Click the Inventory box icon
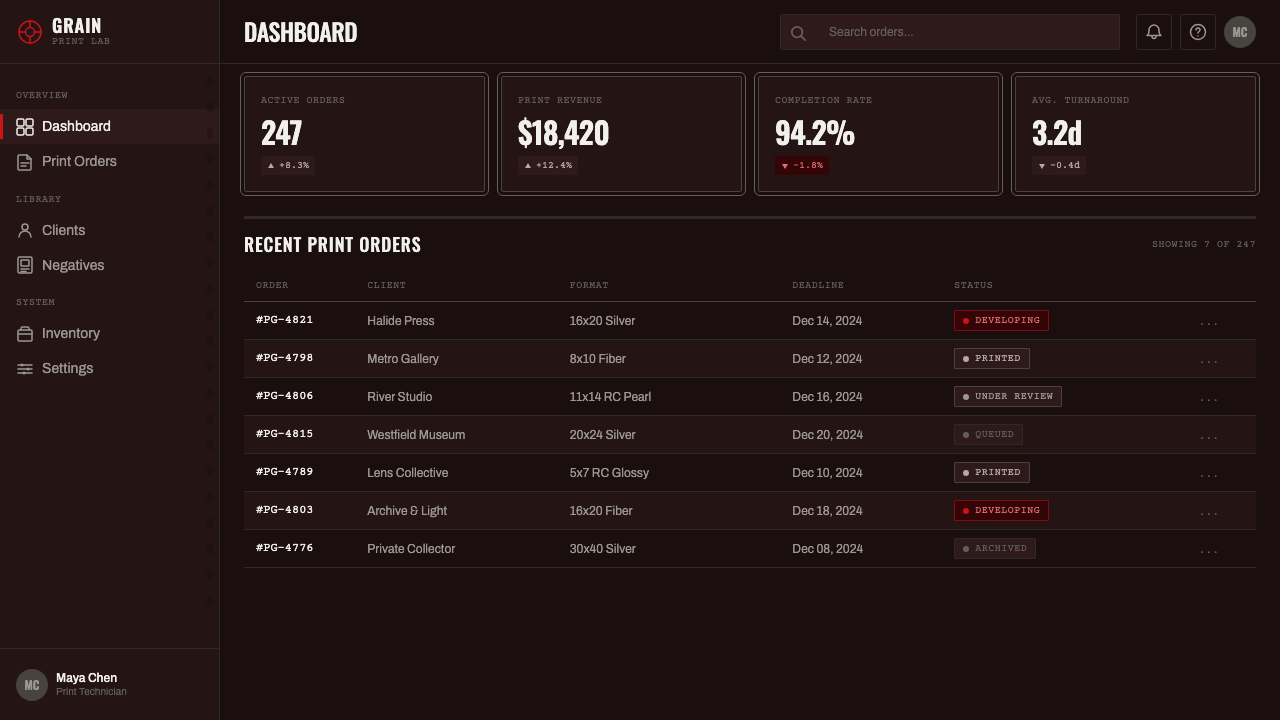This screenshot has width=1280, height=720. pos(25,333)
